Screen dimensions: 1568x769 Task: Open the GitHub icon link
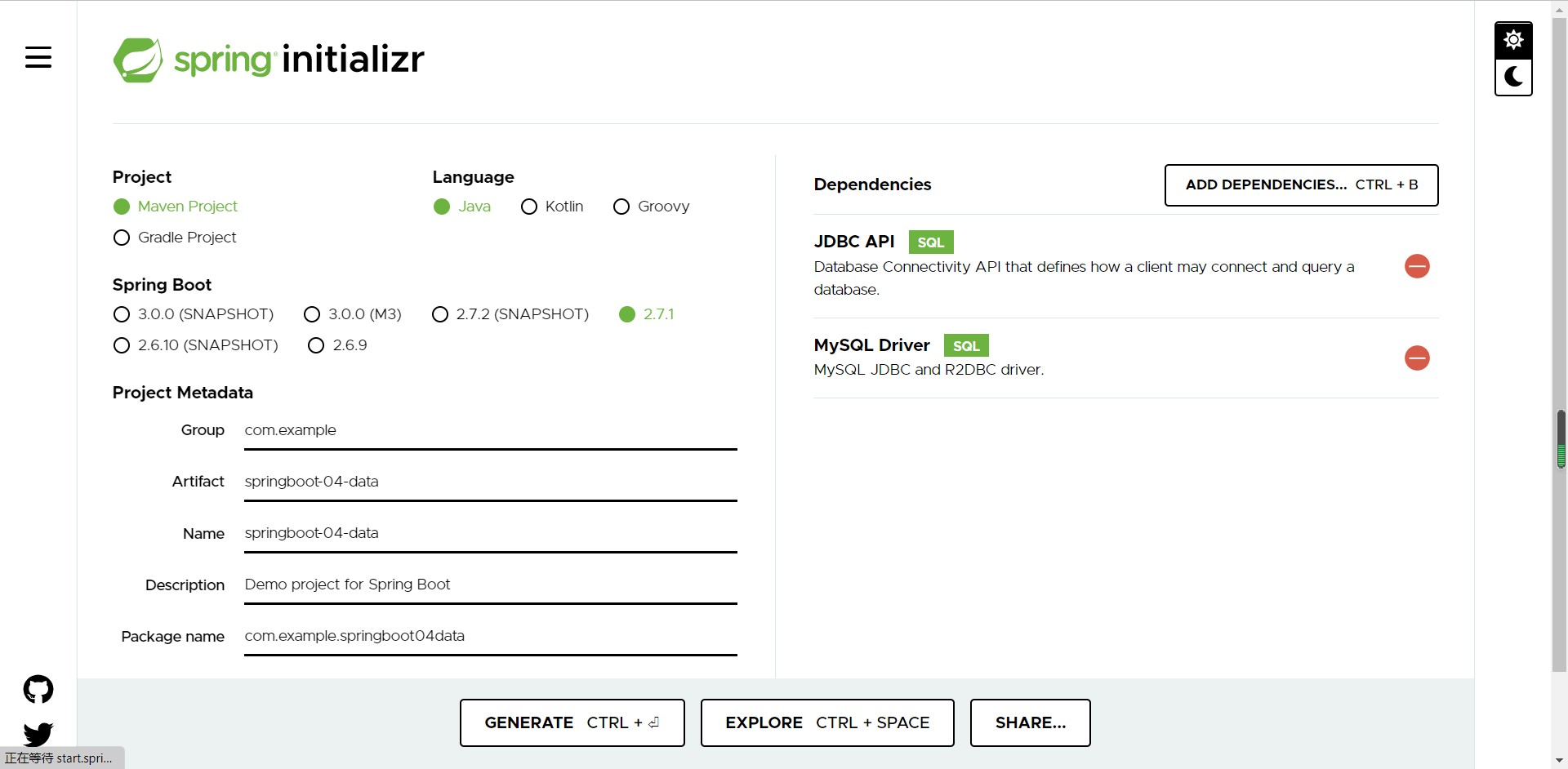38,690
